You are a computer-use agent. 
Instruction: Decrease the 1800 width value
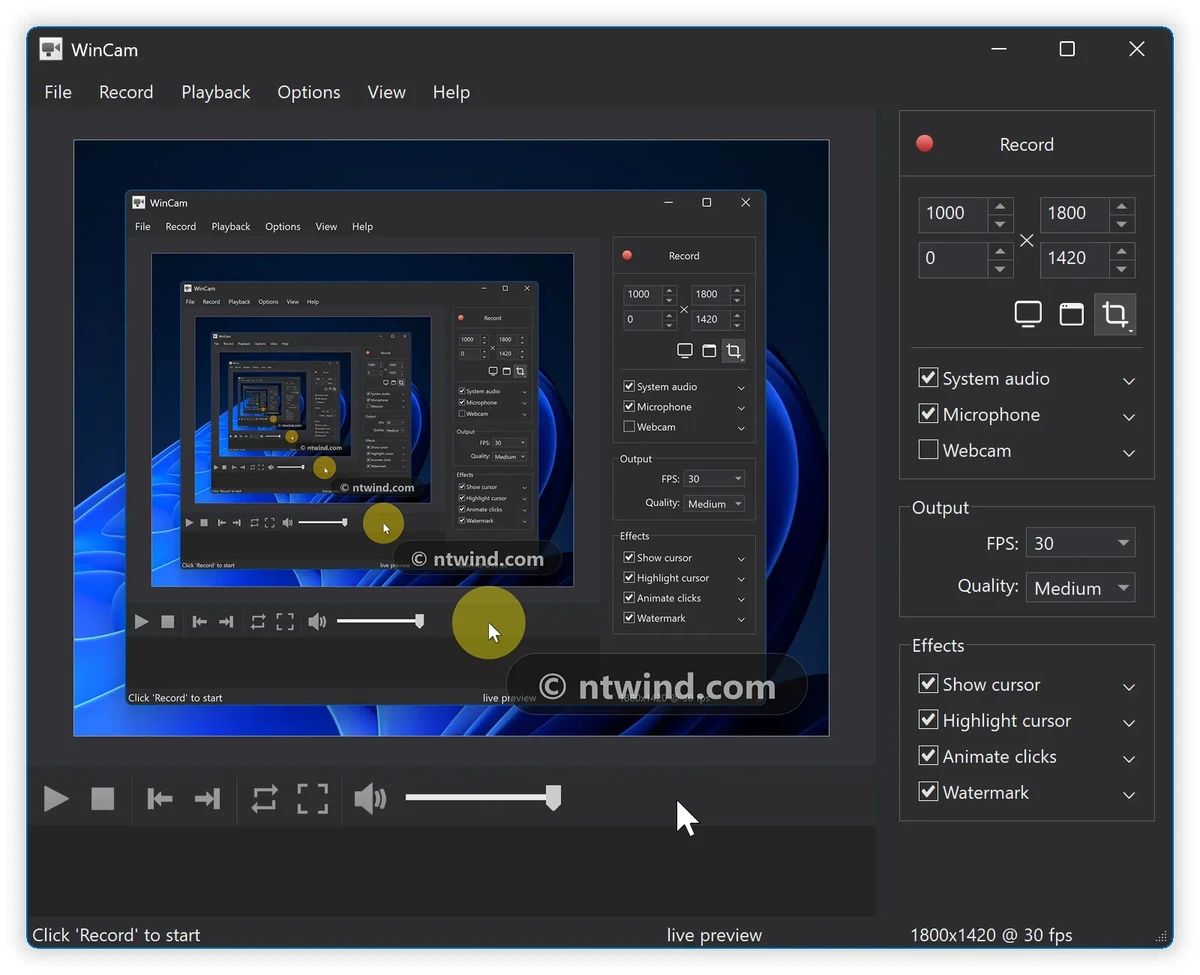click(1122, 223)
